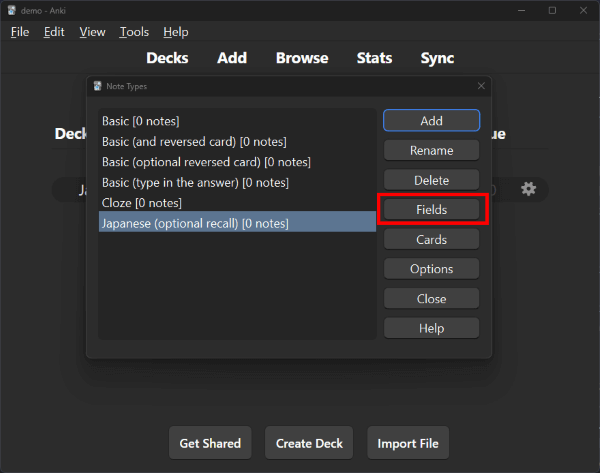
Task: Open the Help menu
Action: (x=176, y=32)
